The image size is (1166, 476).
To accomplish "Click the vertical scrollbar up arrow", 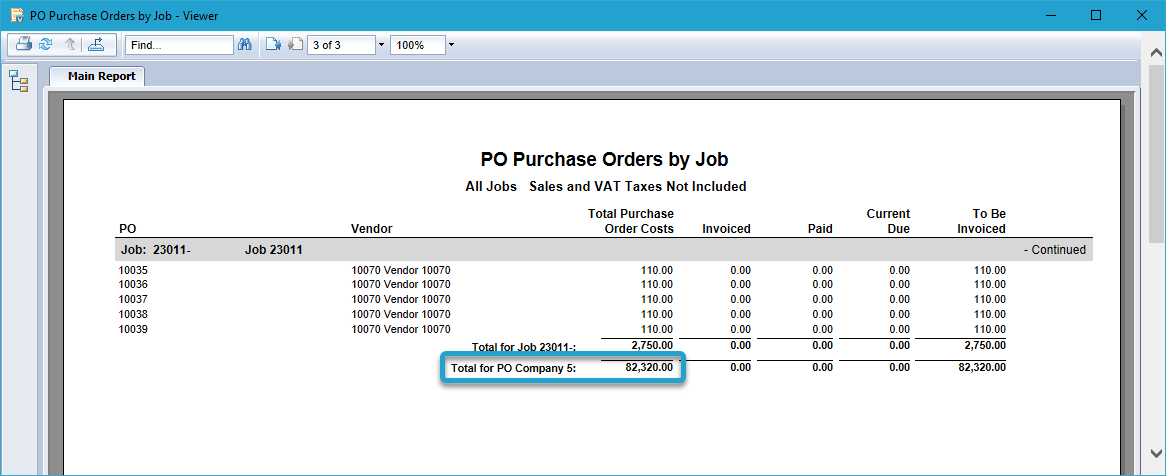I will 1156,53.
